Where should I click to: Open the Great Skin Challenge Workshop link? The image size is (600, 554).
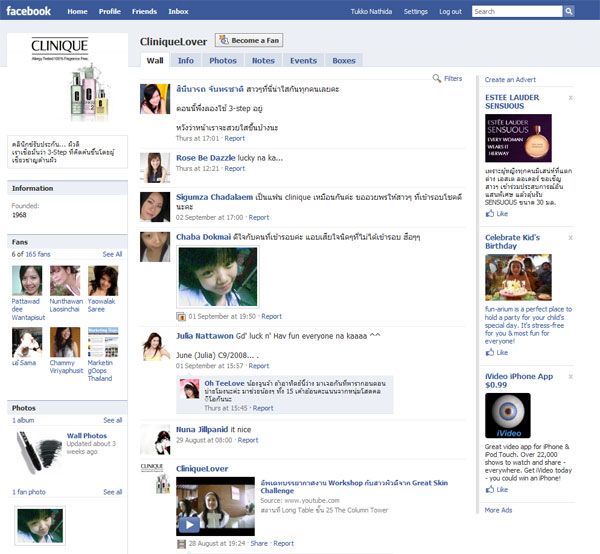[354, 487]
